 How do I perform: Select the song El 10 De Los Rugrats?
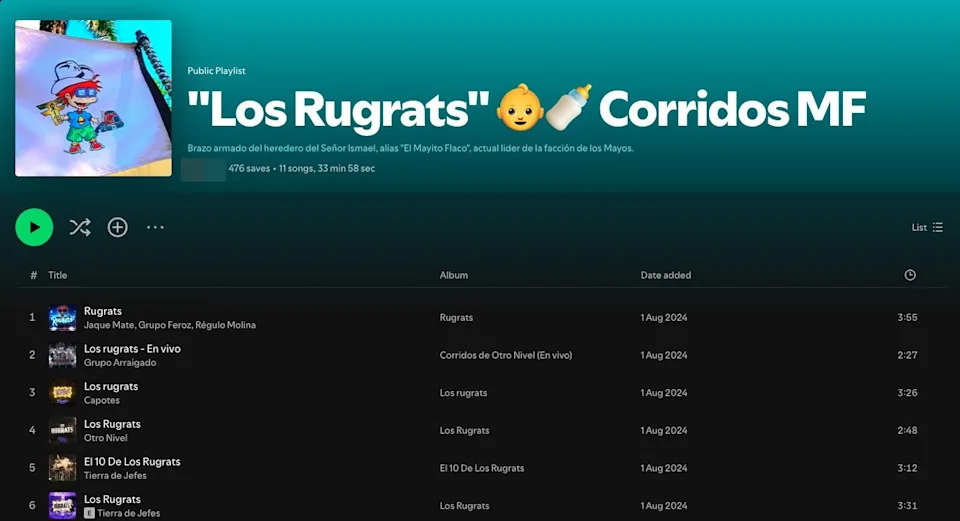[x=132, y=462]
